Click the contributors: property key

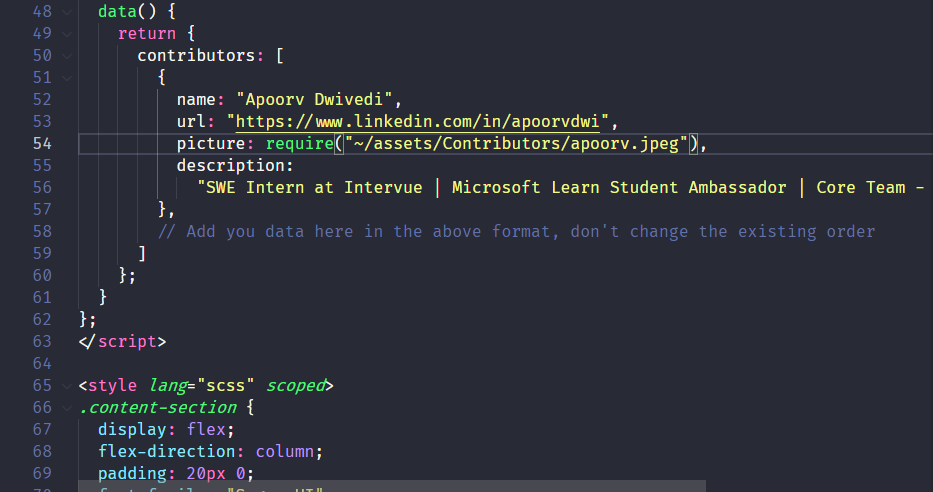tap(201, 55)
